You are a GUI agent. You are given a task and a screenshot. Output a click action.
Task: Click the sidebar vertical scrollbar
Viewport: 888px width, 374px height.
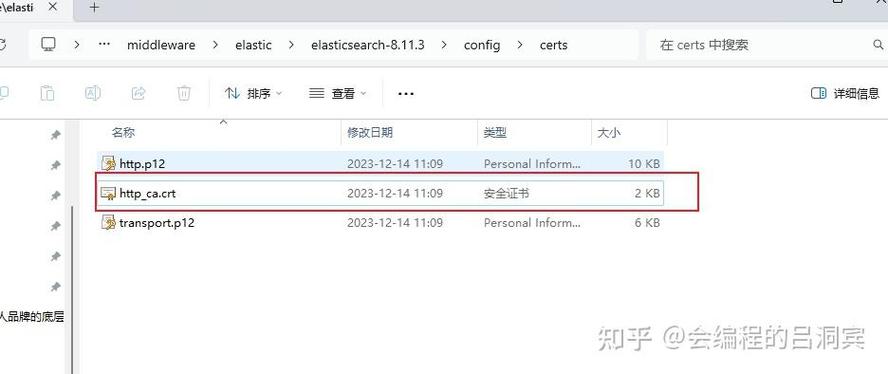(72, 289)
